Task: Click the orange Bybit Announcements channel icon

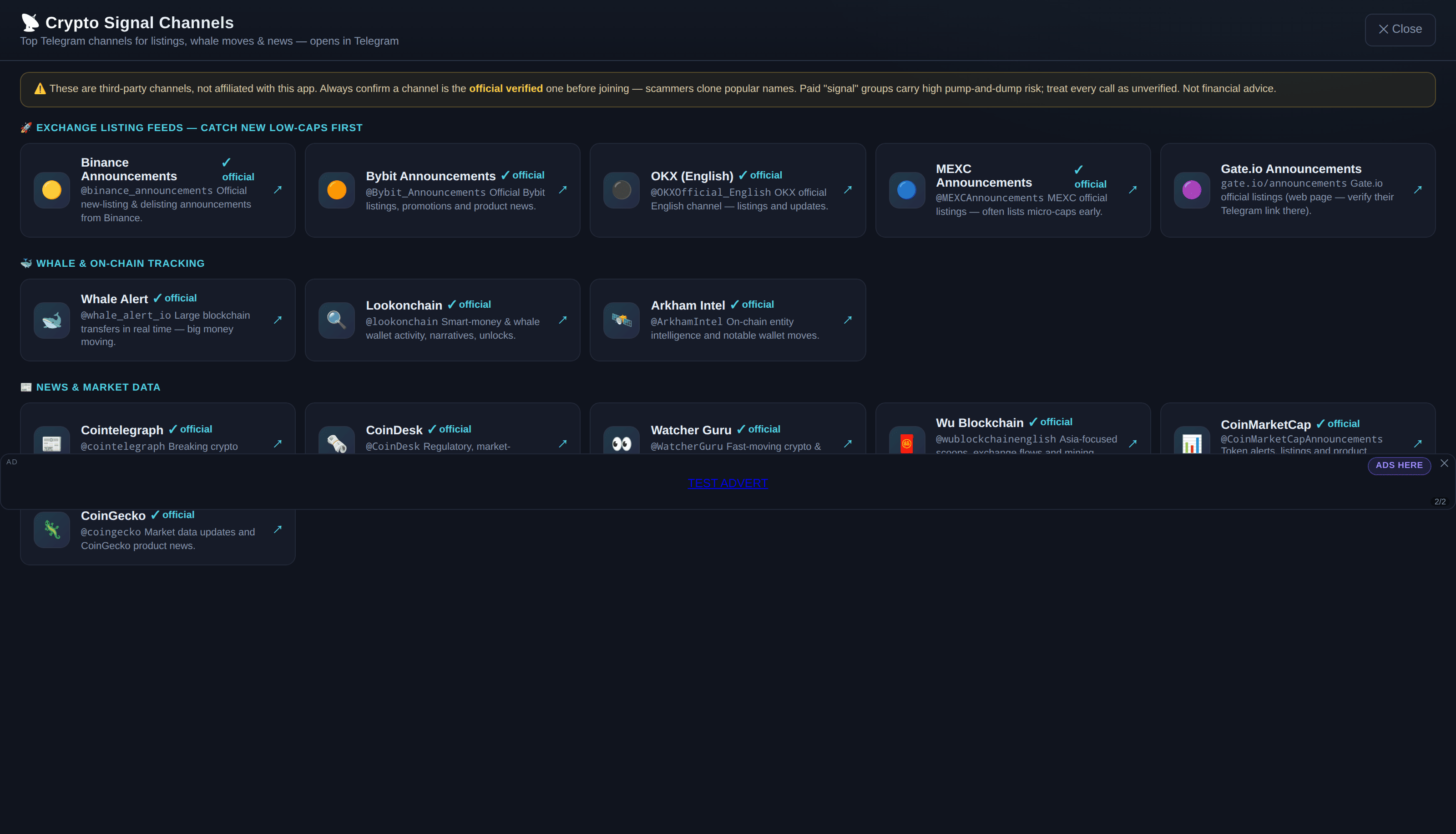Action: 337,189
